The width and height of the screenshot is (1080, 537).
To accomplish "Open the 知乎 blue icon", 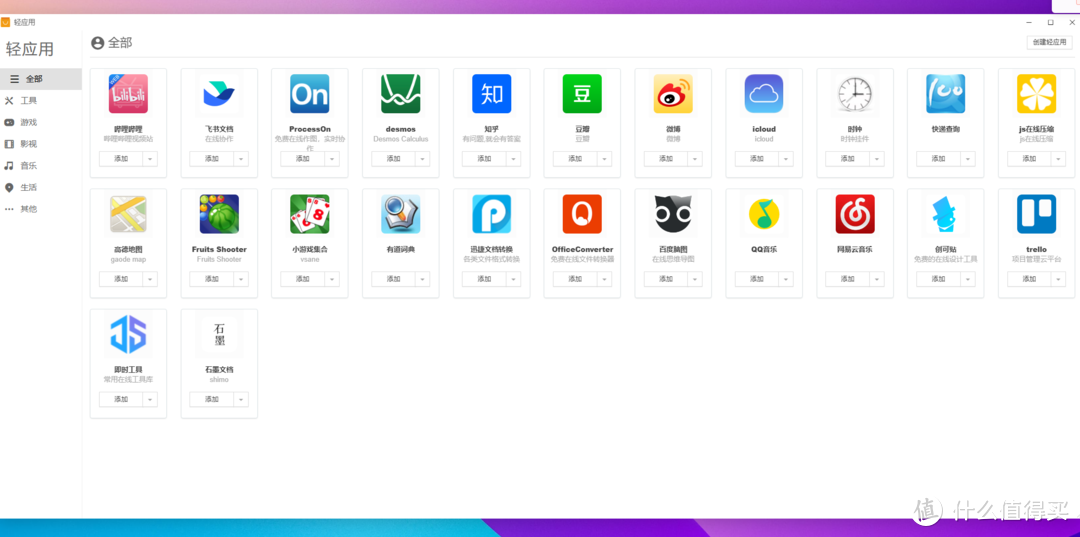I will pos(492,94).
